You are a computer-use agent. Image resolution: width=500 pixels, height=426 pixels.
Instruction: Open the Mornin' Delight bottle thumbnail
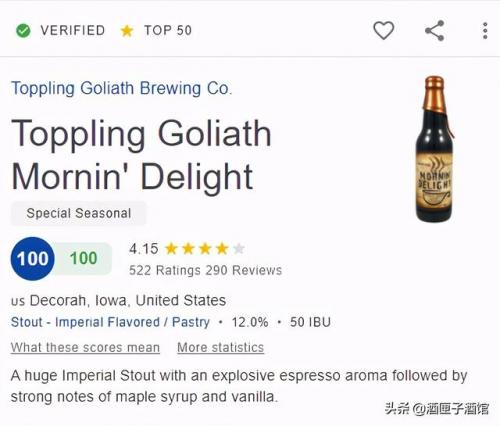[x=435, y=149]
